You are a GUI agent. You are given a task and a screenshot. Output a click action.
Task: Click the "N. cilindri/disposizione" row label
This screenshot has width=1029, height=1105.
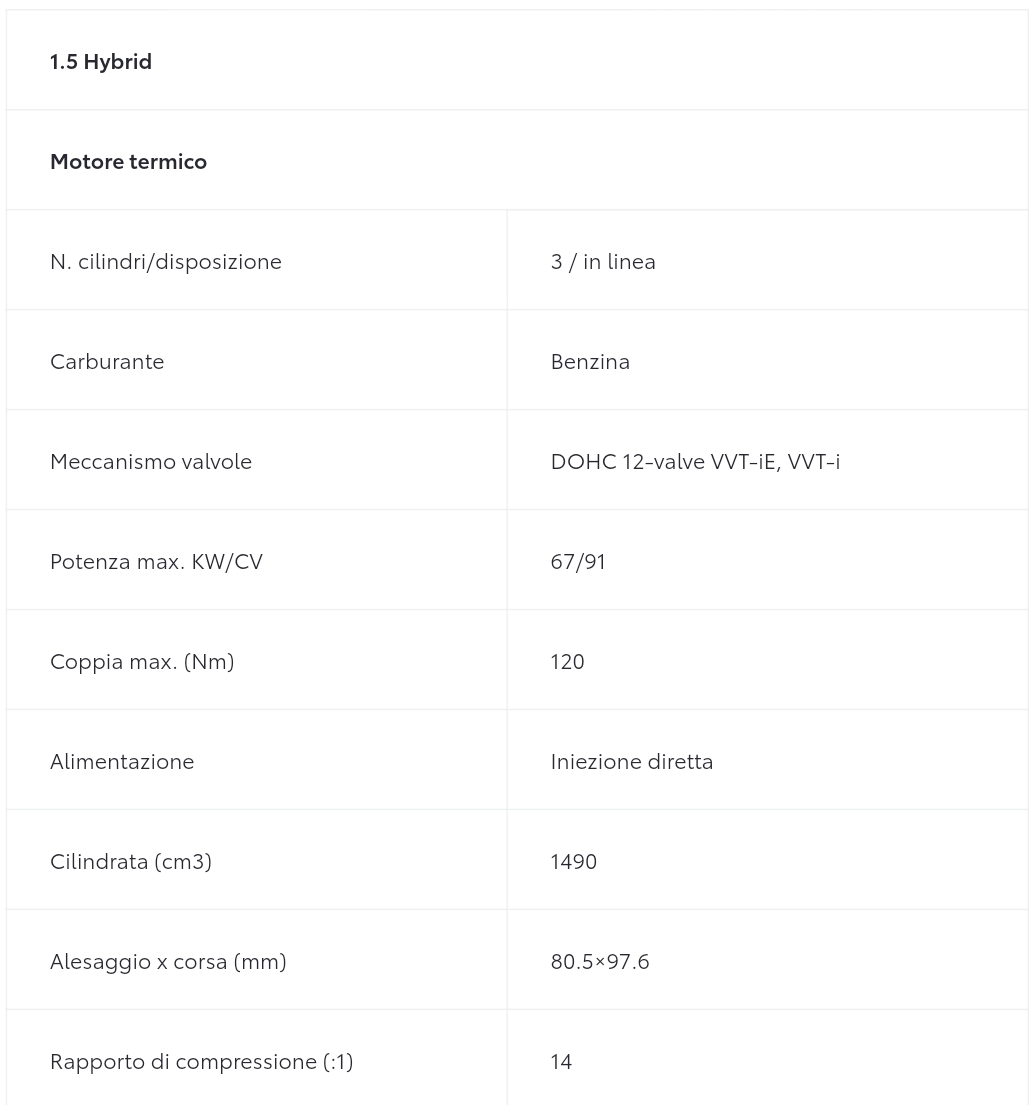pos(166,262)
